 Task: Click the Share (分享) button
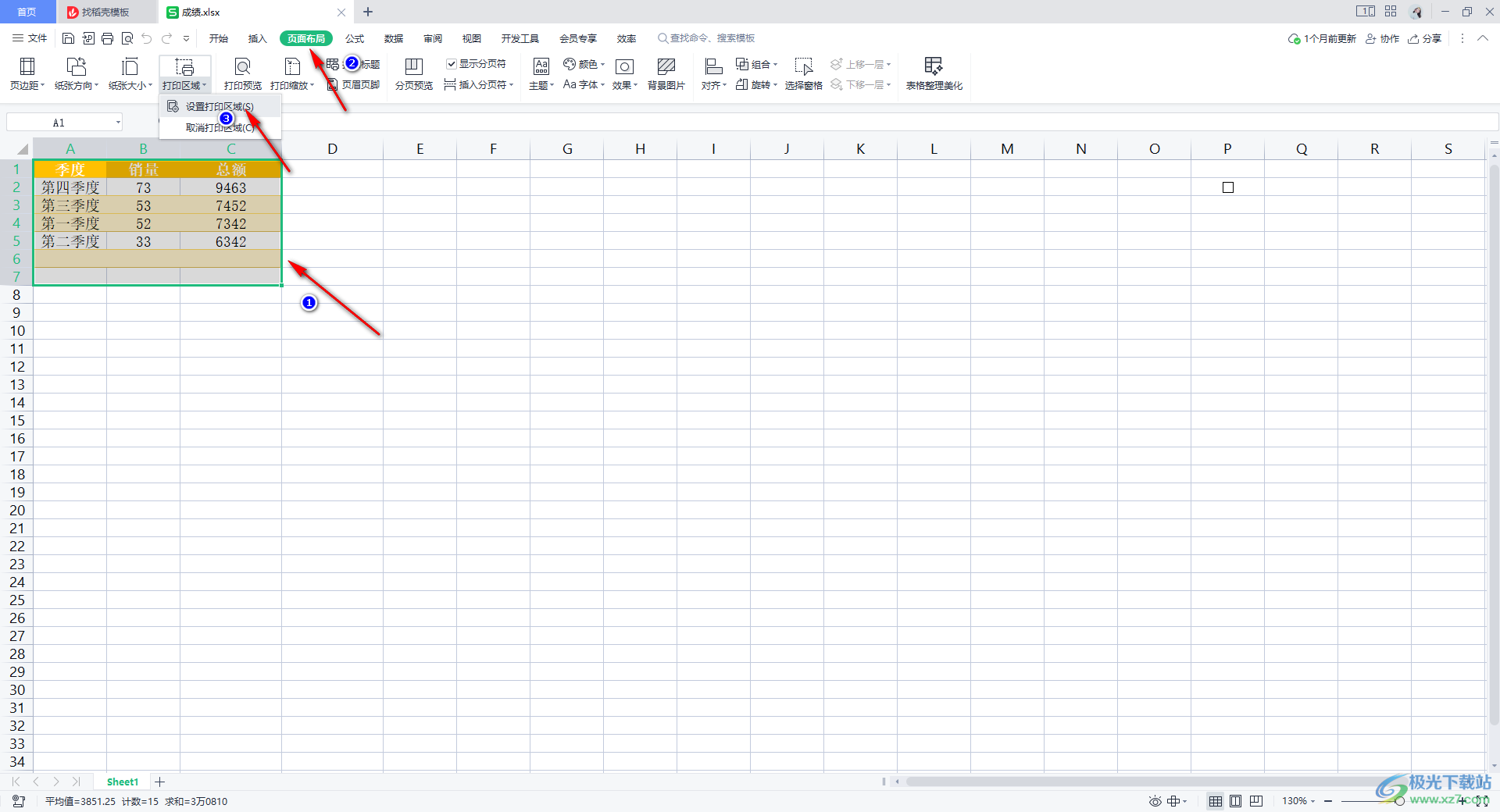[x=1424, y=38]
